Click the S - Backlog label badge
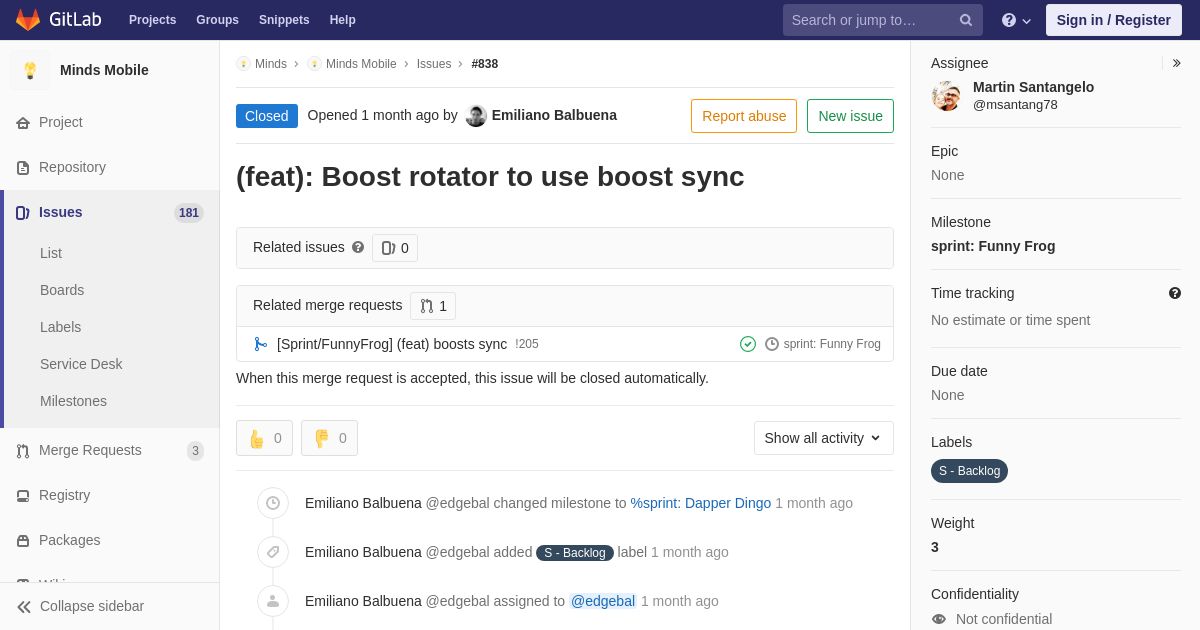This screenshot has width=1200, height=630. click(969, 471)
